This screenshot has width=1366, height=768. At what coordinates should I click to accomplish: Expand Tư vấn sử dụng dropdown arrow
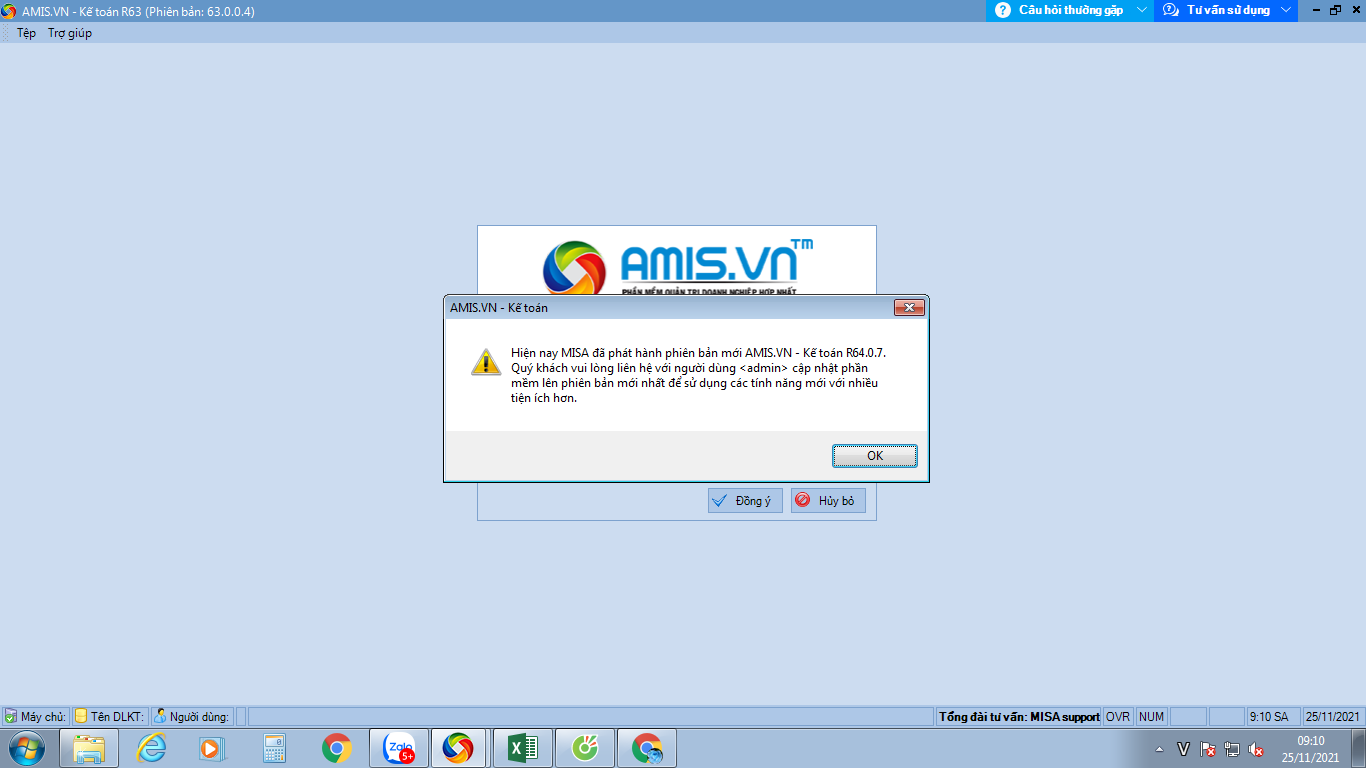[x=1286, y=10]
